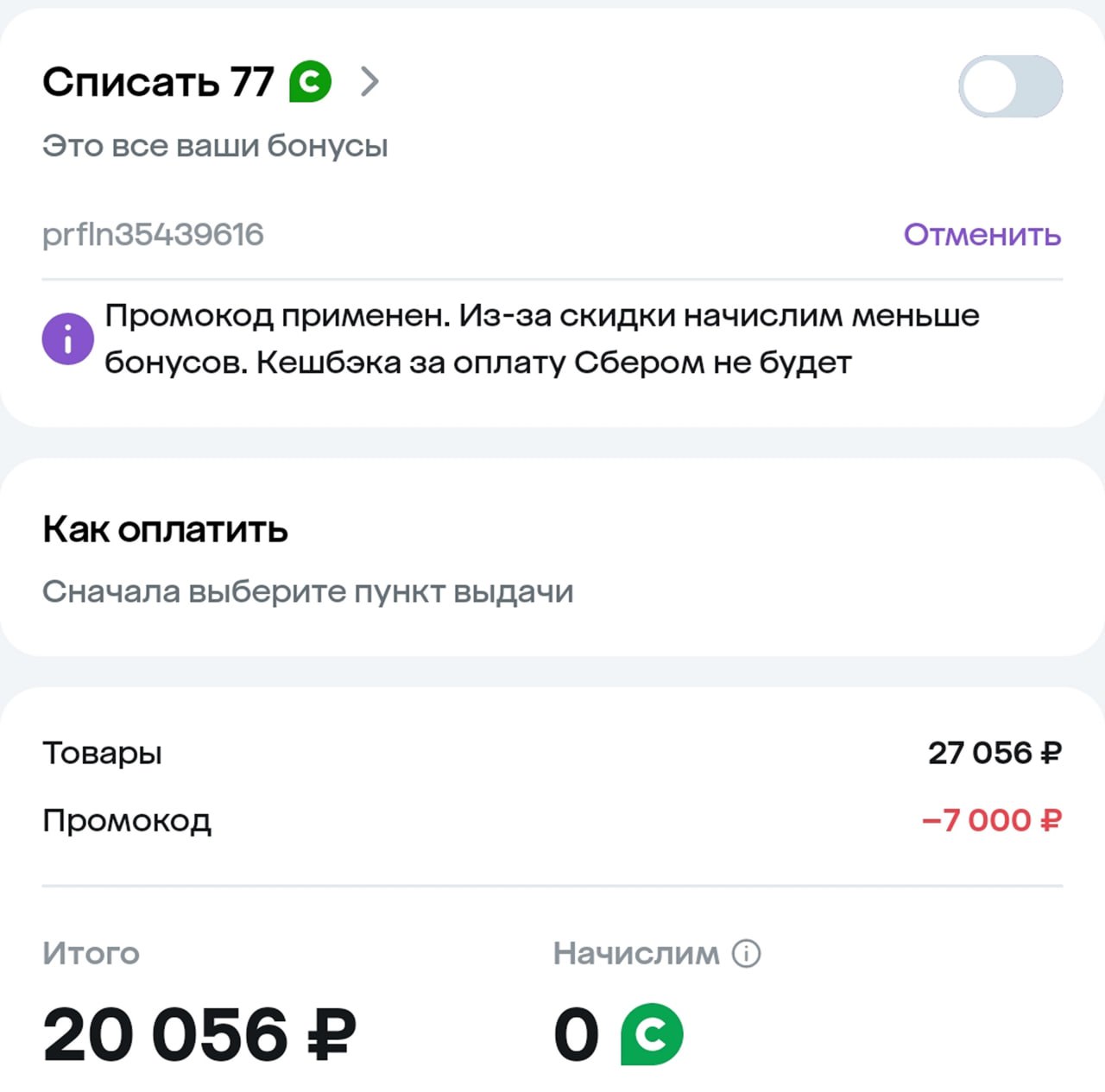The width and height of the screenshot is (1105, 1092).
Task: Tap Сначала выберите пункт выдачи text
Action: click(307, 592)
